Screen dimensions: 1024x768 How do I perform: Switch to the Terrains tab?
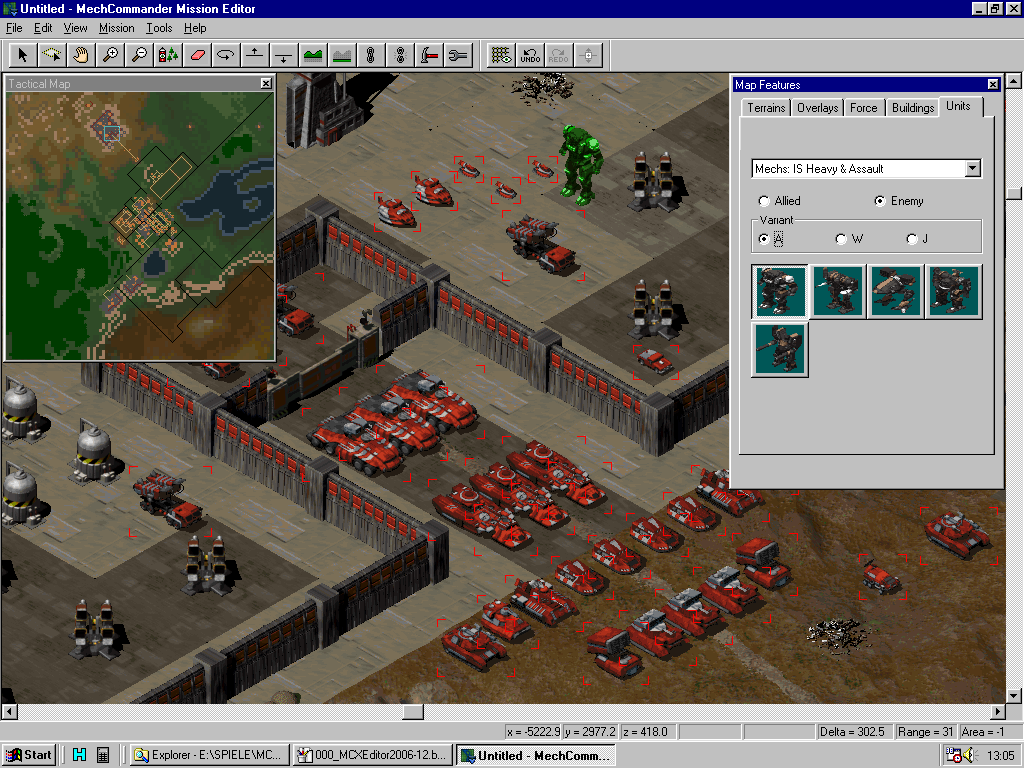[766, 108]
